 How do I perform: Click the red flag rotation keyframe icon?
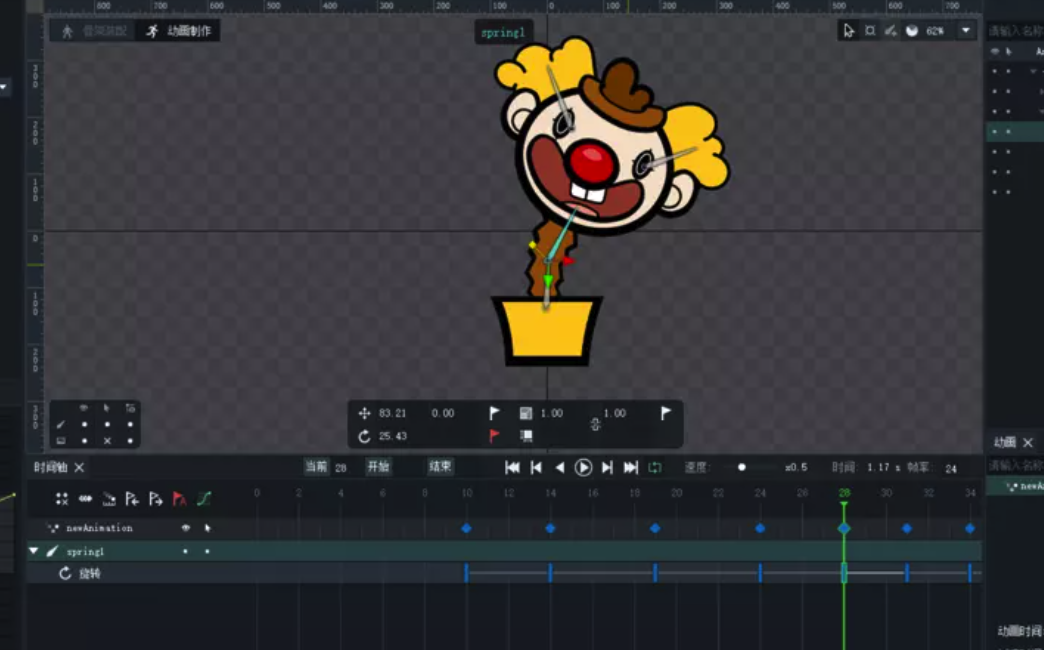tap(494, 436)
